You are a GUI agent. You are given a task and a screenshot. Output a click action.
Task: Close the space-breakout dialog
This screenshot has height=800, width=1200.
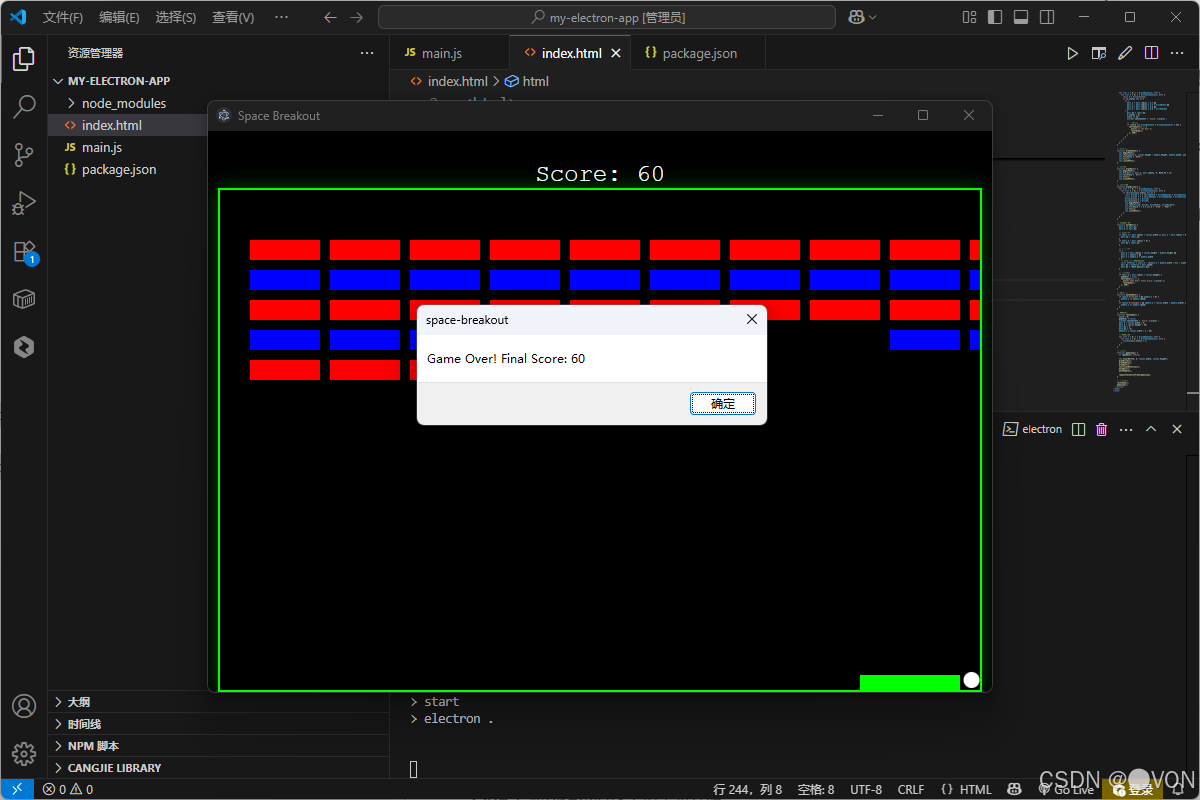[752, 320]
